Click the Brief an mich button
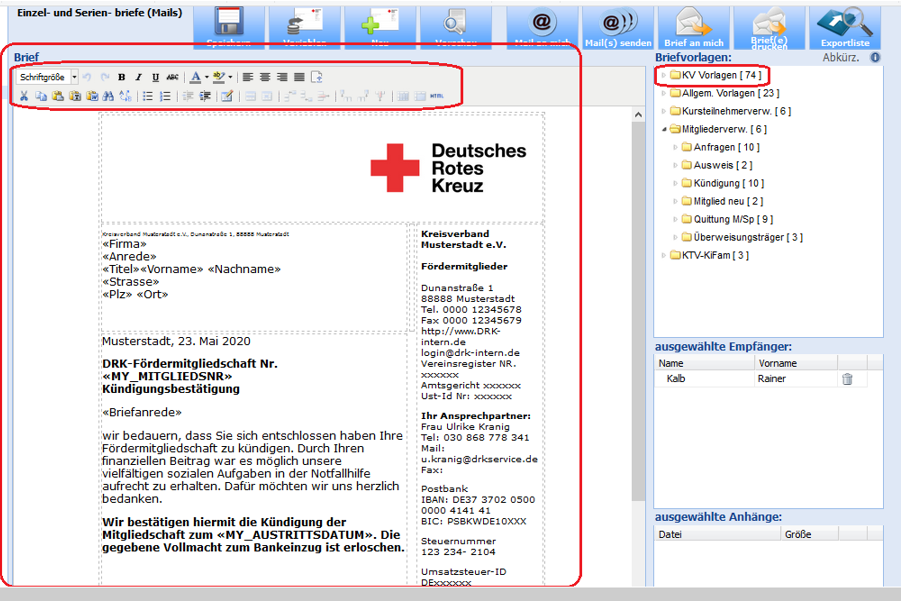This screenshot has height=616, width=904. click(694, 27)
